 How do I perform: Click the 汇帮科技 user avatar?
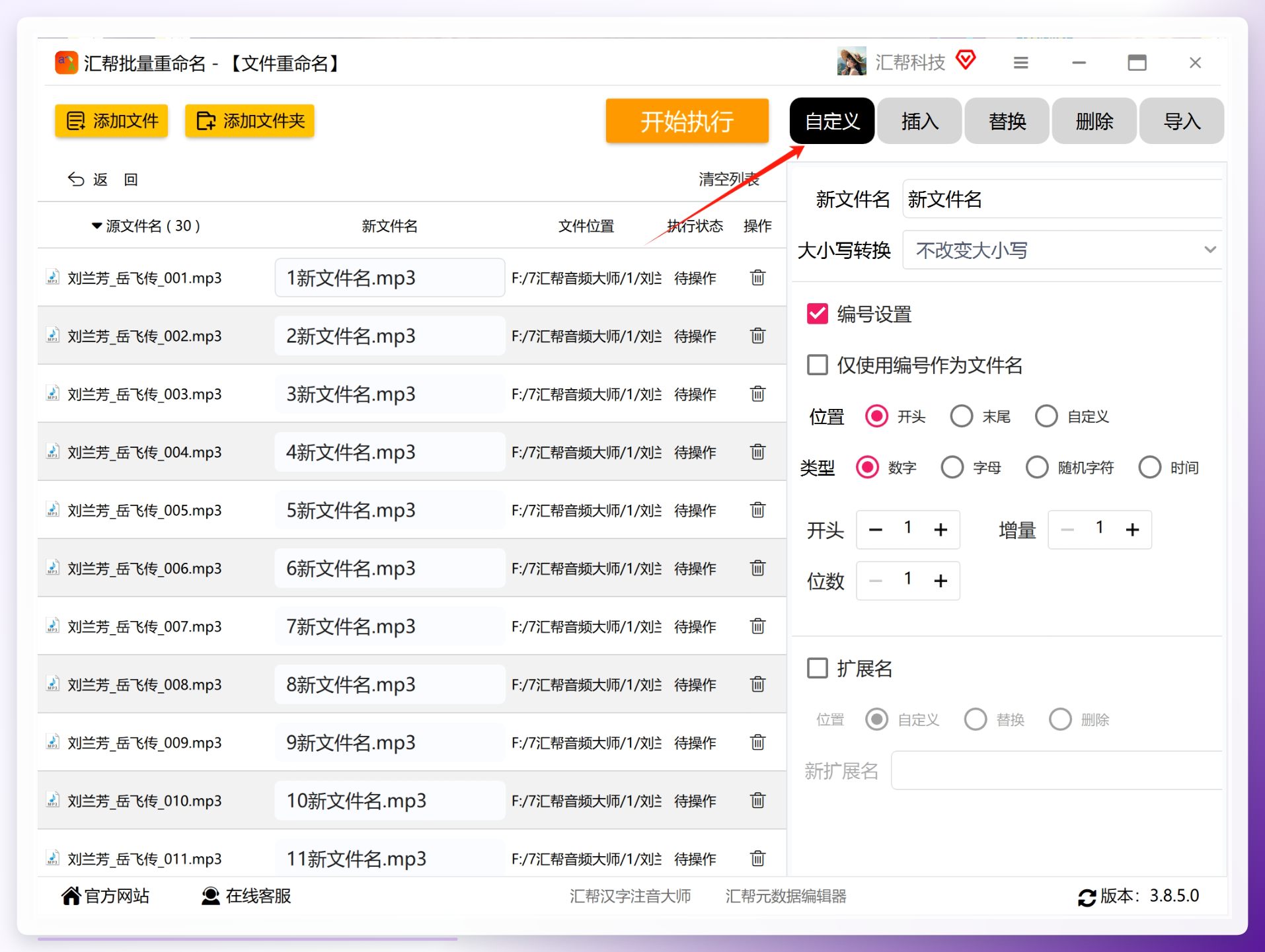(x=851, y=61)
